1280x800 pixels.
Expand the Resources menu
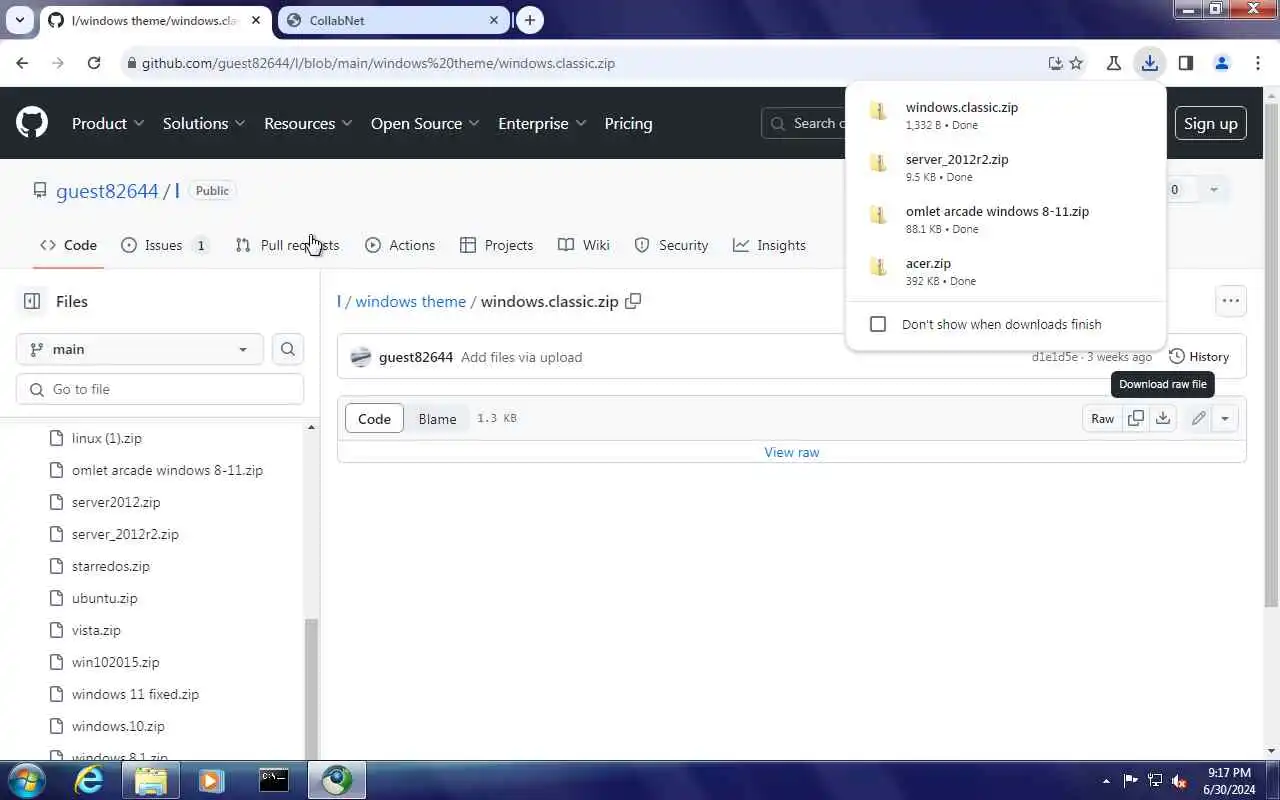tap(308, 123)
